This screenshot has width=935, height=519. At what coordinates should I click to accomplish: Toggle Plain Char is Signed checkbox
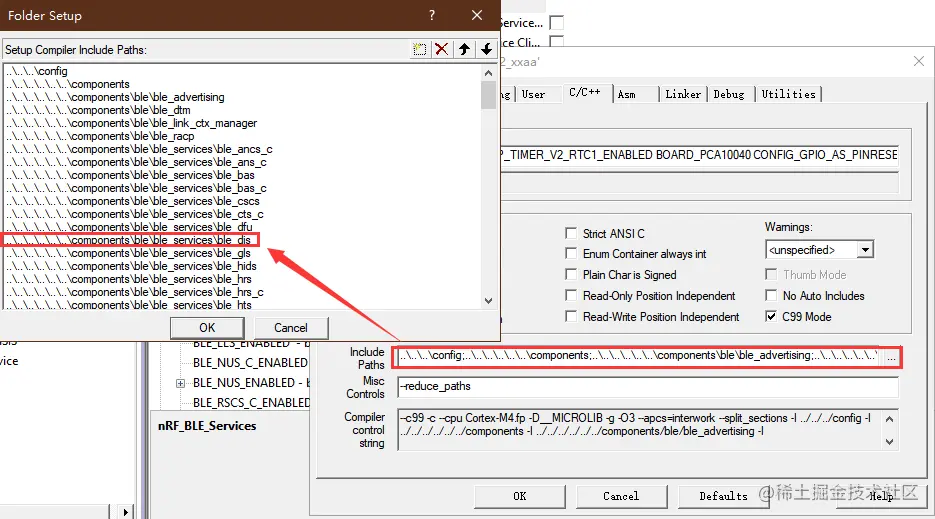click(571, 274)
